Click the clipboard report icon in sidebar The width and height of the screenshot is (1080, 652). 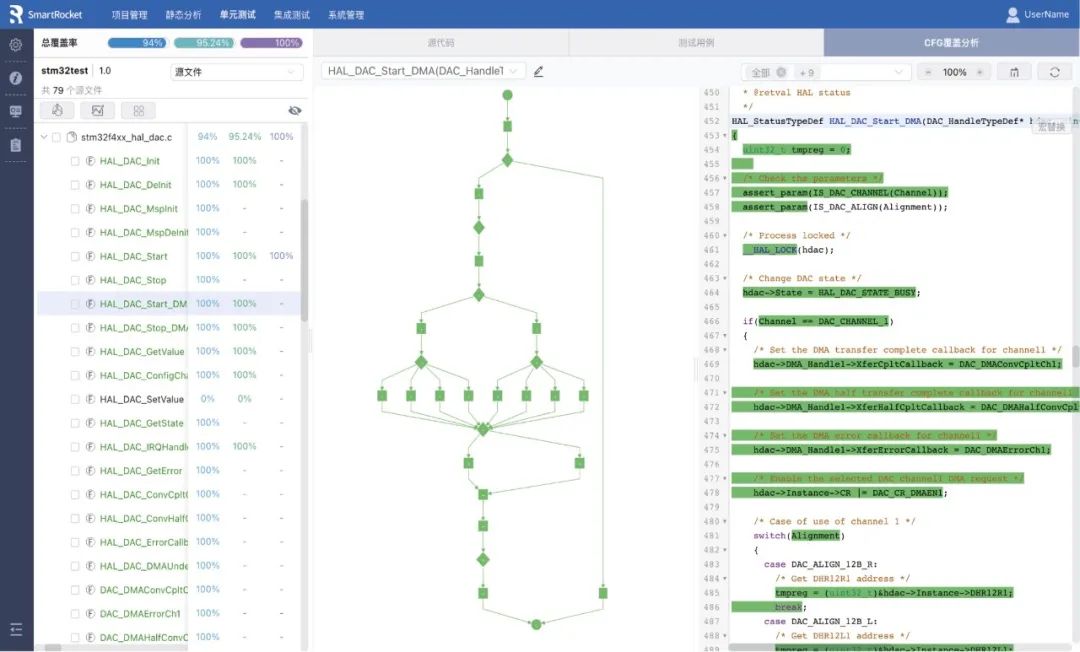click(16, 145)
